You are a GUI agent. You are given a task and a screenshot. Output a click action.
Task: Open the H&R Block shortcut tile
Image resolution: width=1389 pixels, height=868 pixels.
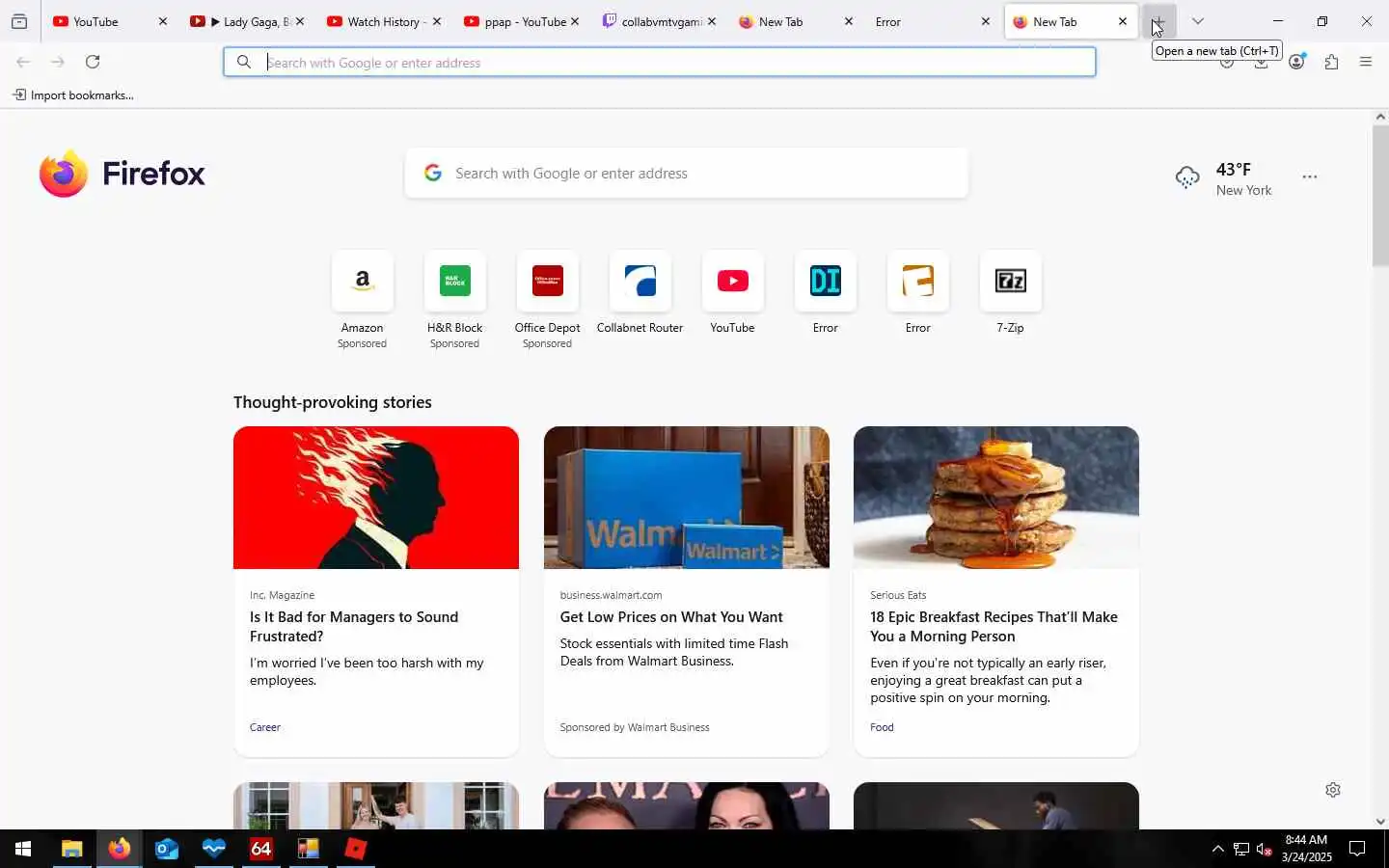(x=454, y=299)
